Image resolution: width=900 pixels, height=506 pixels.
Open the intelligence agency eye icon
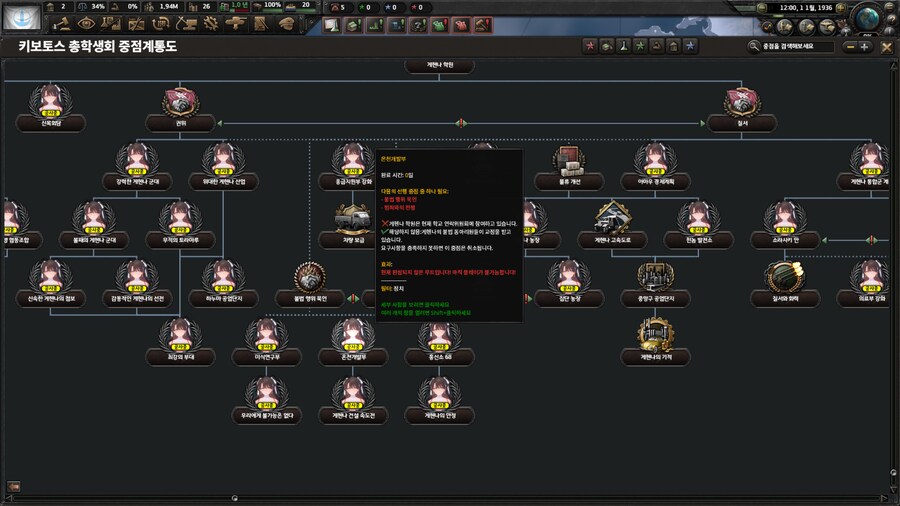pos(87,23)
